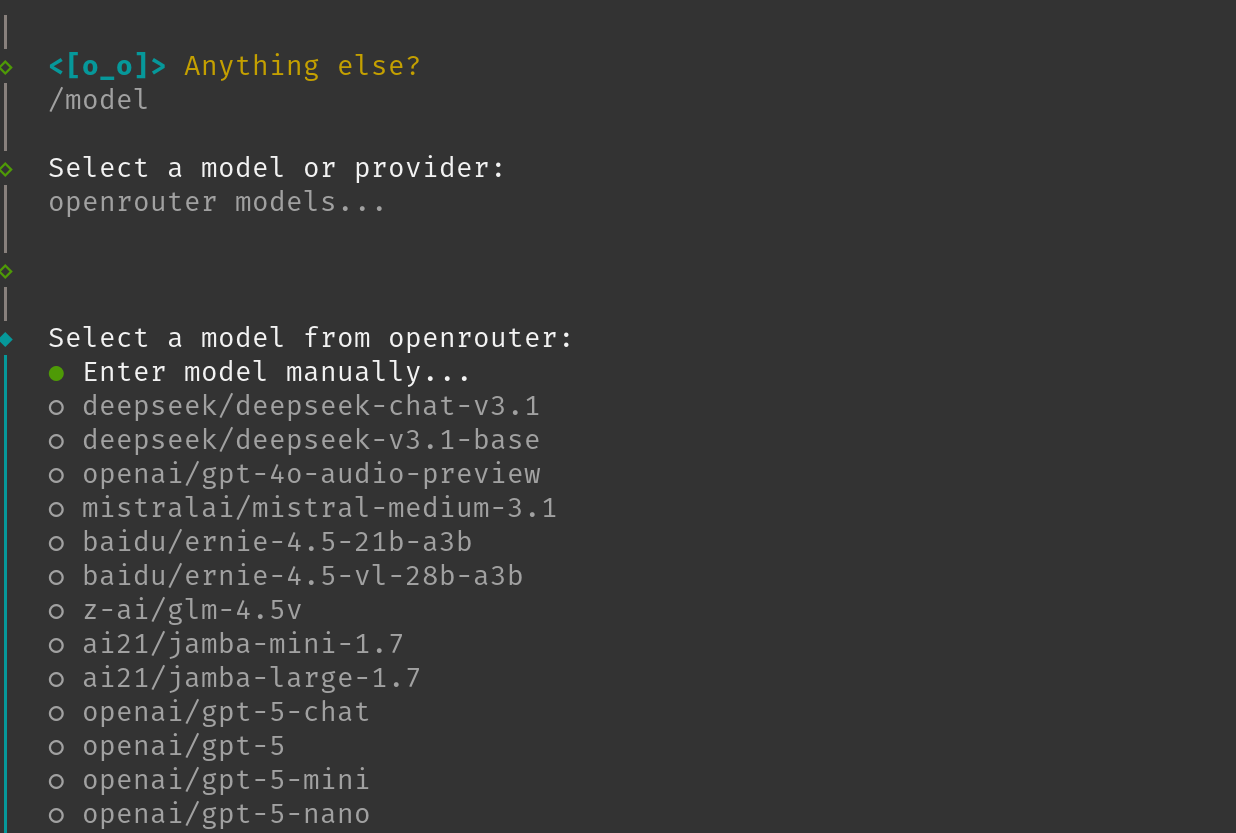Click the /model command text
The width and height of the screenshot is (1236, 833).
tap(97, 99)
